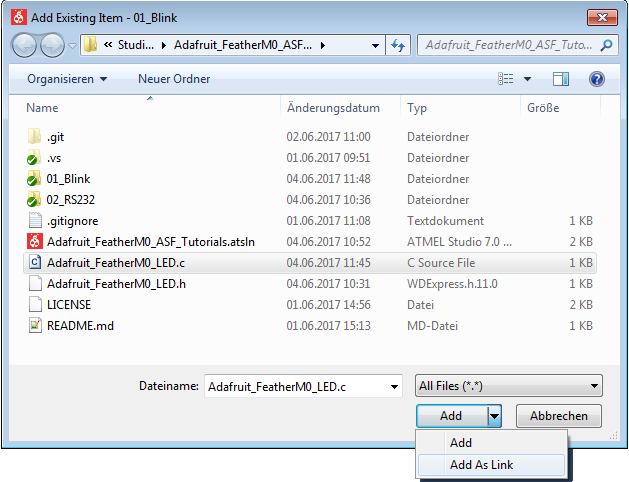The width and height of the screenshot is (629, 482).
Task: Select the 01_Blink folder icon
Action: pyautogui.click(x=34, y=178)
